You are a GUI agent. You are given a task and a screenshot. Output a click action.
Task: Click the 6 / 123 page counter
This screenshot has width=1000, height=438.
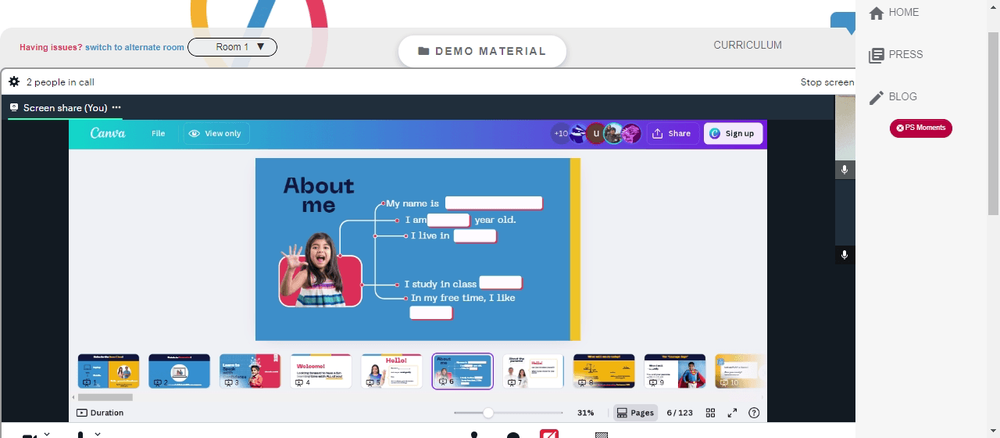(x=679, y=413)
